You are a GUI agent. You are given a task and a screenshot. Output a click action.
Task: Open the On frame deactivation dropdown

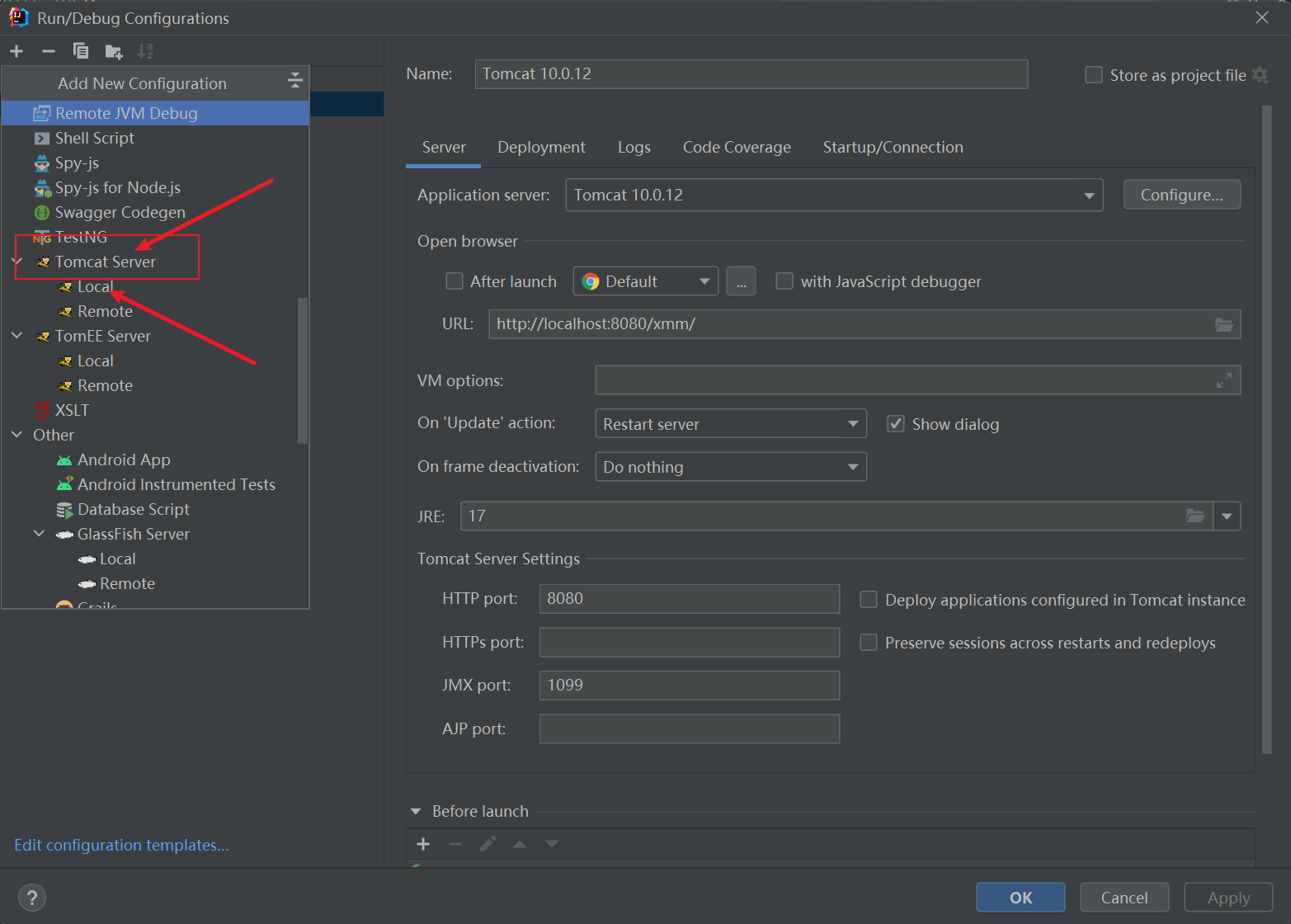731,467
